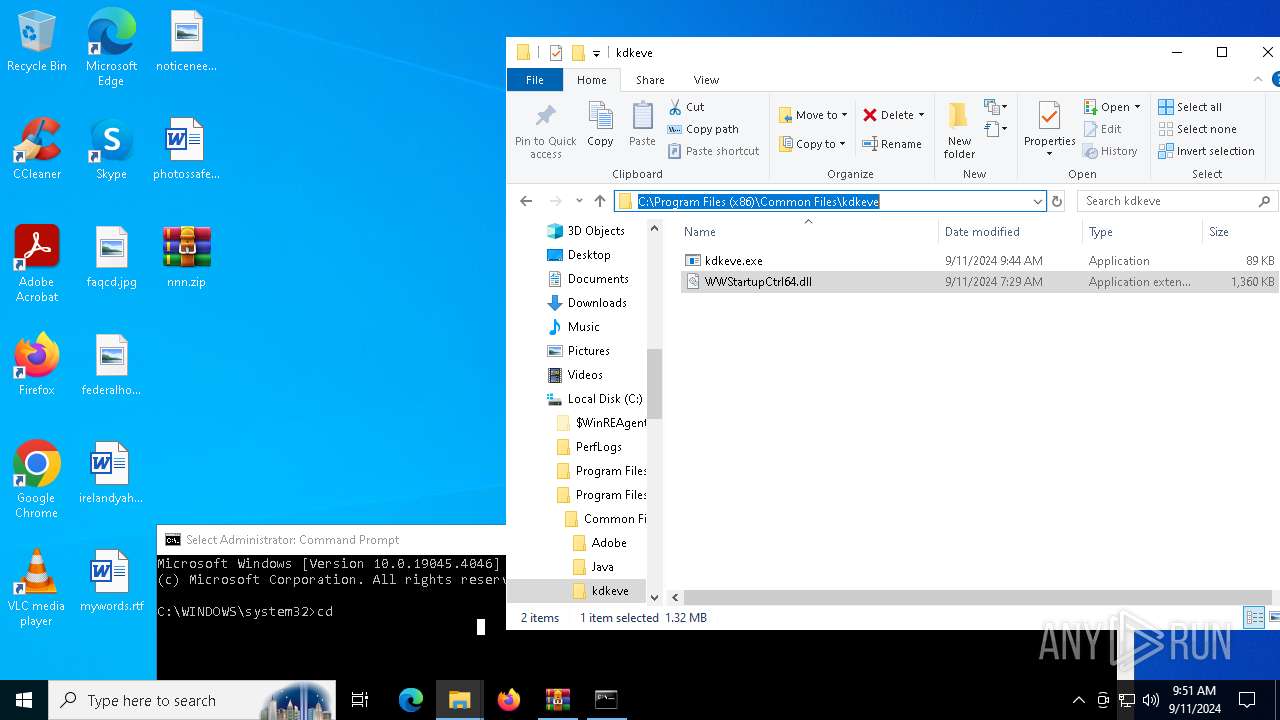
Task: Click the Windows Start button
Action: pos(24,700)
